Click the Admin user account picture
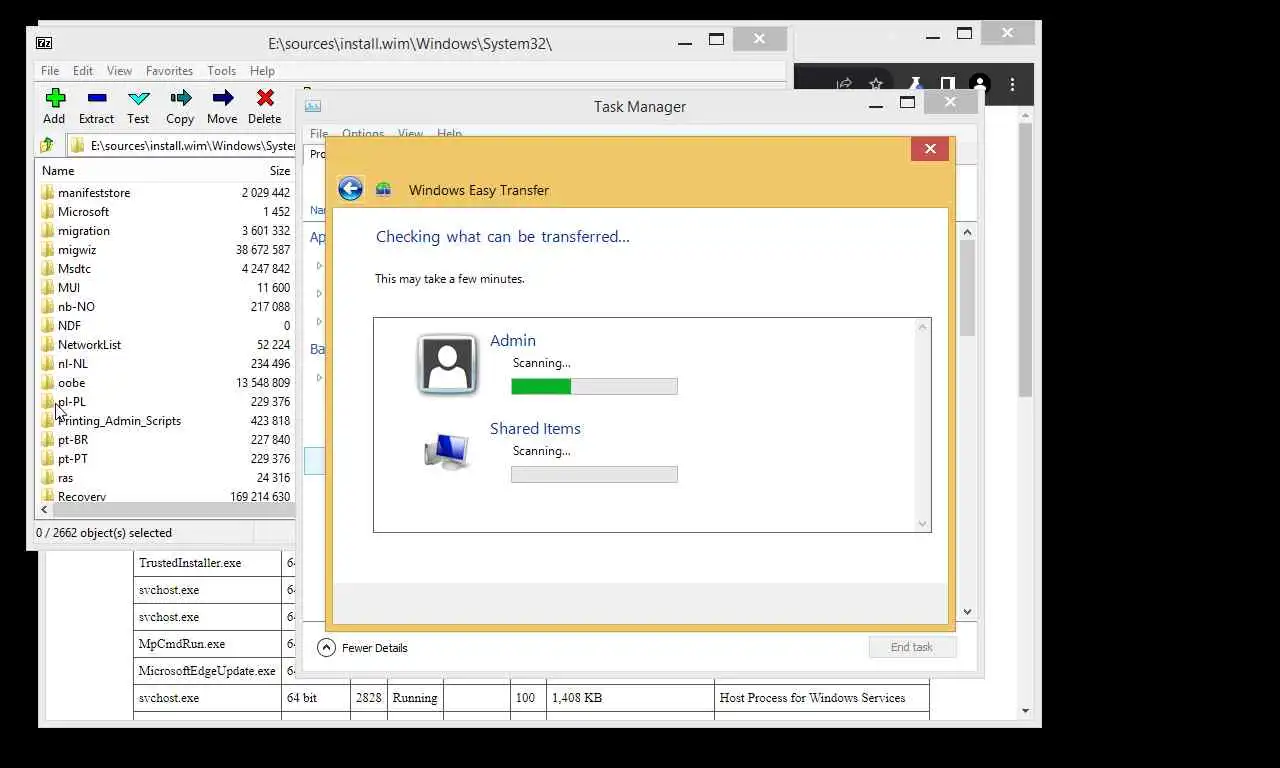1280x768 pixels. [447, 364]
